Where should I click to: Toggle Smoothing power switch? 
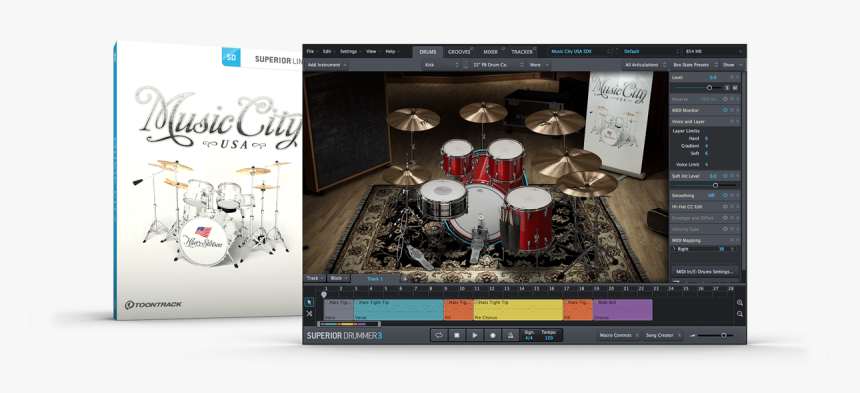pyautogui.click(x=725, y=195)
